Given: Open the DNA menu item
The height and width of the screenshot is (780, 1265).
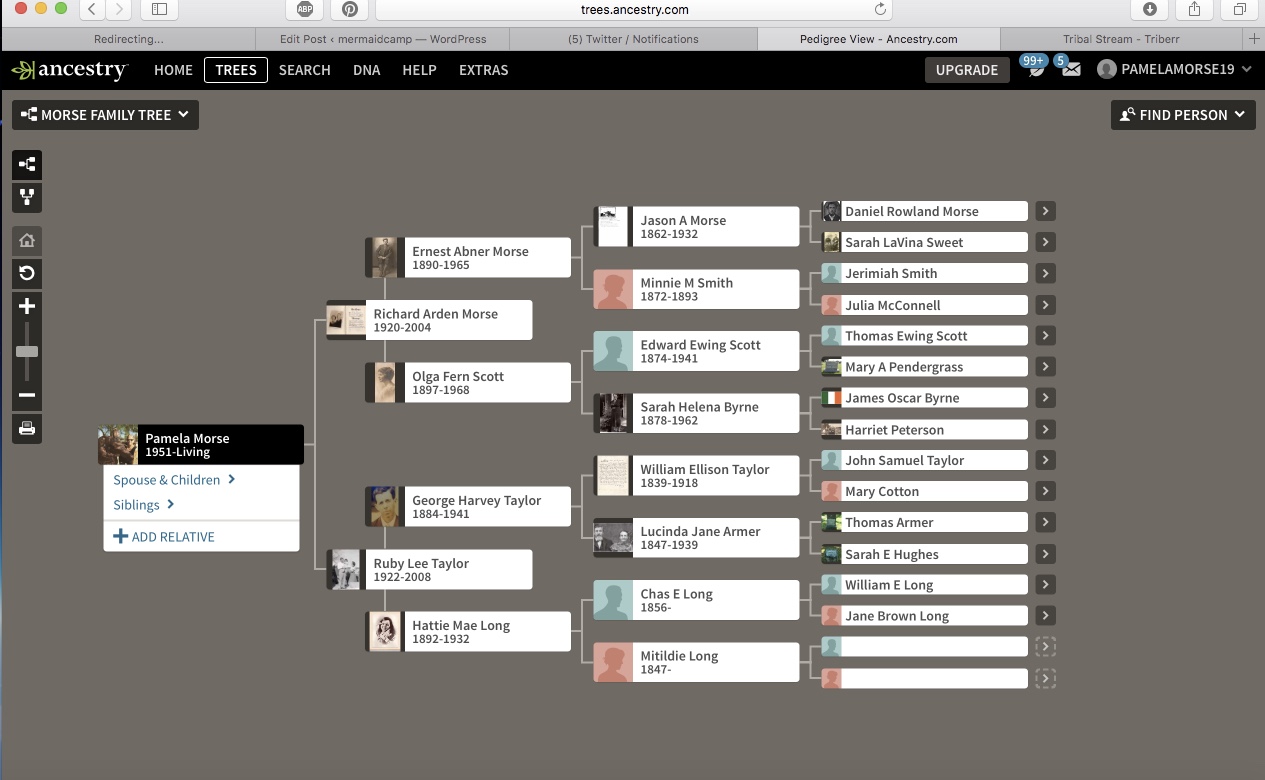Looking at the screenshot, I should click(x=366, y=70).
